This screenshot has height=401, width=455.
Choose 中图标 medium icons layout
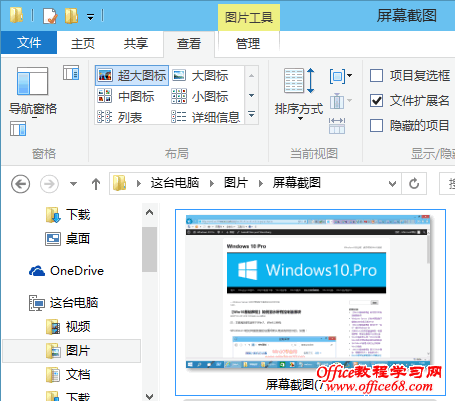coord(126,96)
